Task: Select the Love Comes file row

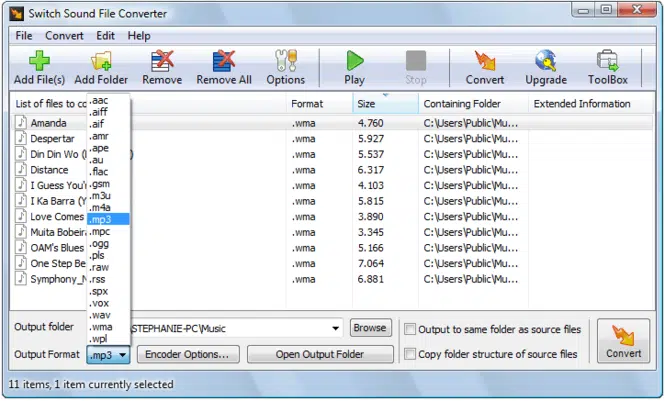Action: coord(334,217)
